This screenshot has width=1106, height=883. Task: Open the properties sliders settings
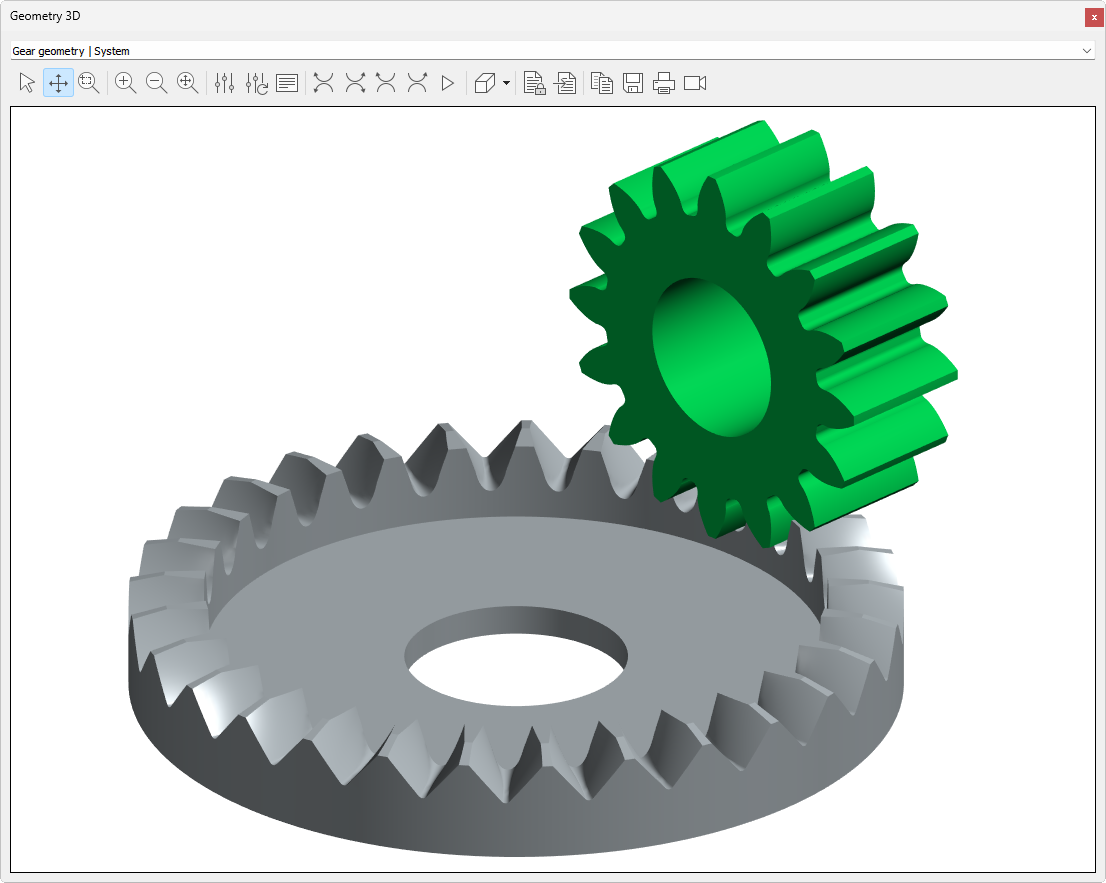[x=225, y=83]
